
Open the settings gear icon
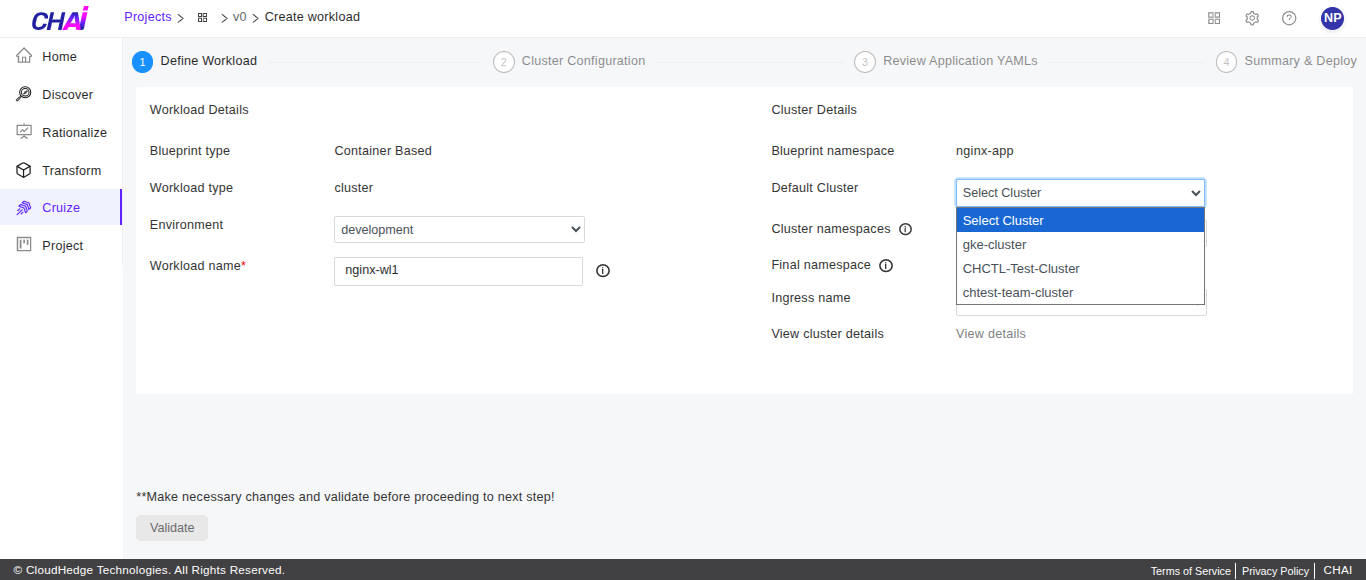click(x=1252, y=18)
